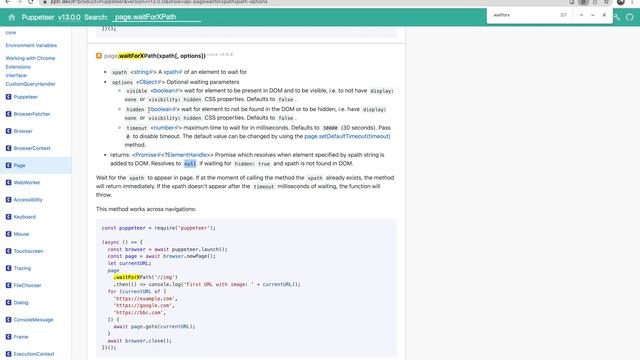Open page.setDefaultTimeout(timeout) link
This screenshot has width=640, height=360.
pyautogui.click(x=347, y=136)
